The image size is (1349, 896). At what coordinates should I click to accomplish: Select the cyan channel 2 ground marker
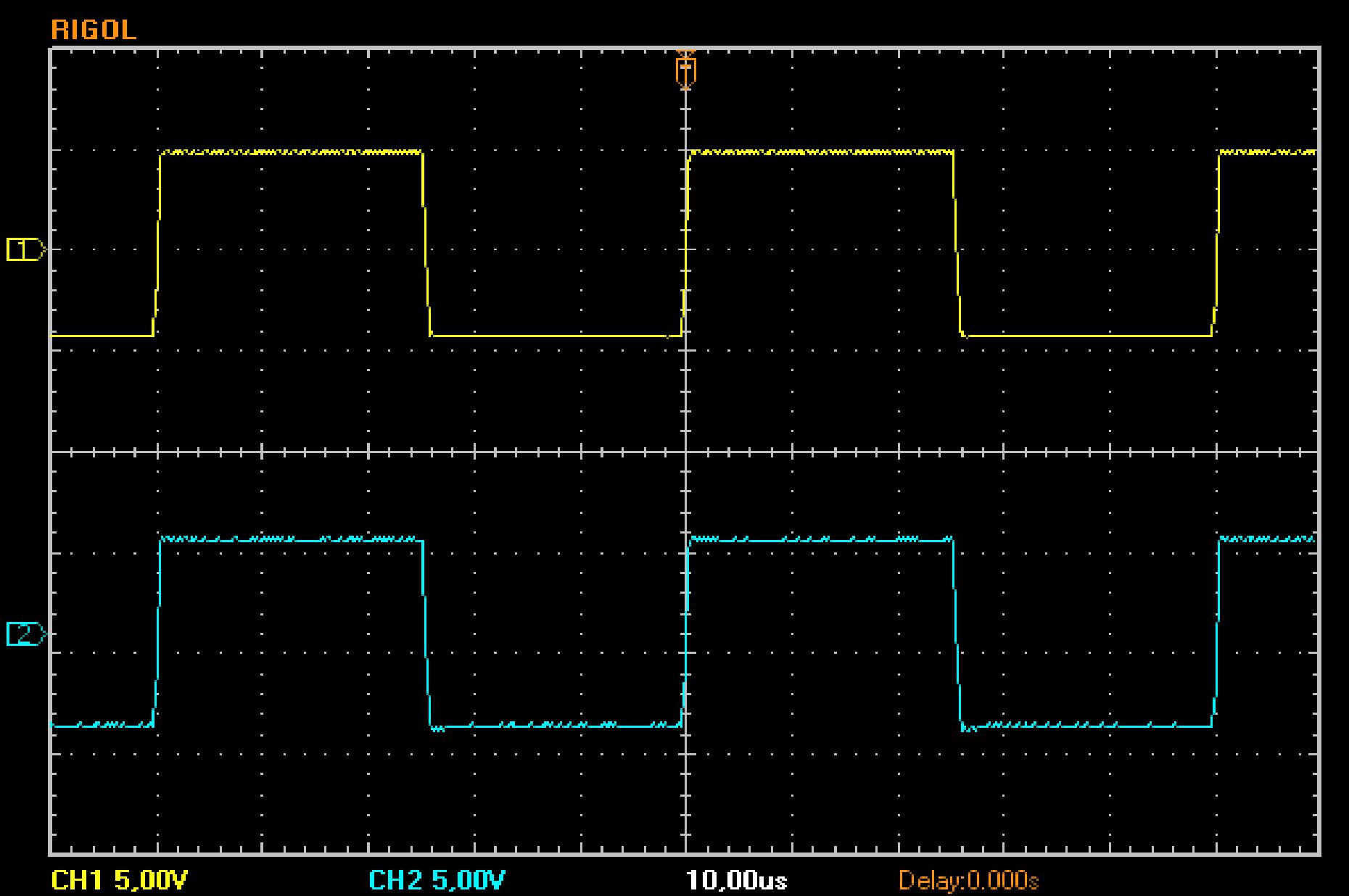tap(27, 634)
